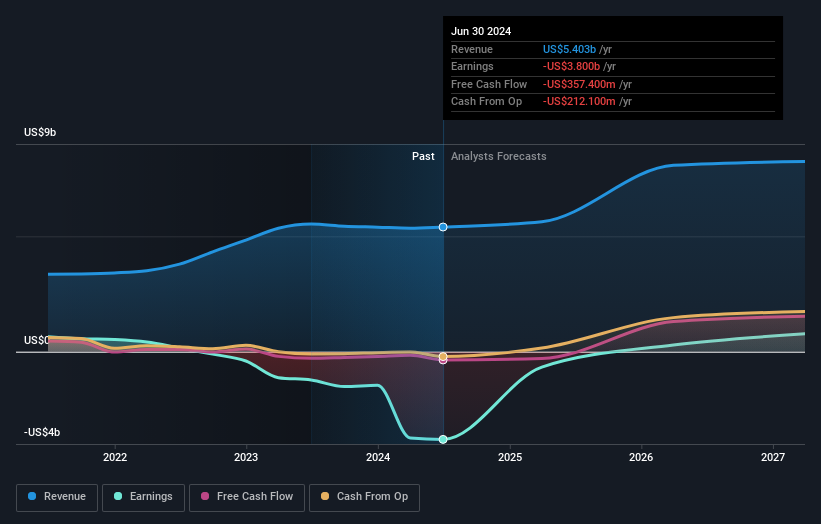Click the -US$212.100m cash from op value
The height and width of the screenshot is (524, 821).
coord(579,102)
